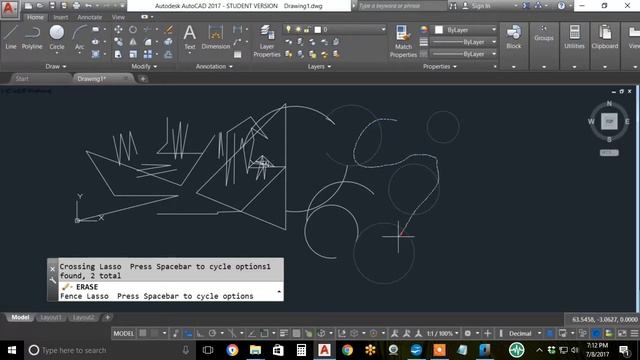This screenshot has width=640, height=360.
Task: Toggle MODEL space button in status bar
Action: pos(124,333)
